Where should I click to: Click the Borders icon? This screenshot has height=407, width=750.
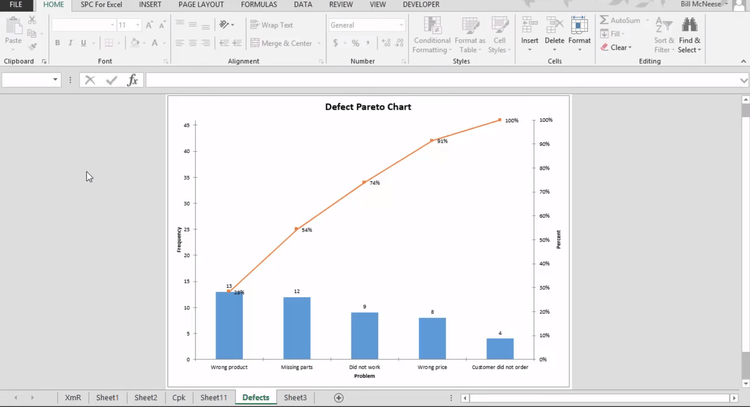[x=109, y=43]
